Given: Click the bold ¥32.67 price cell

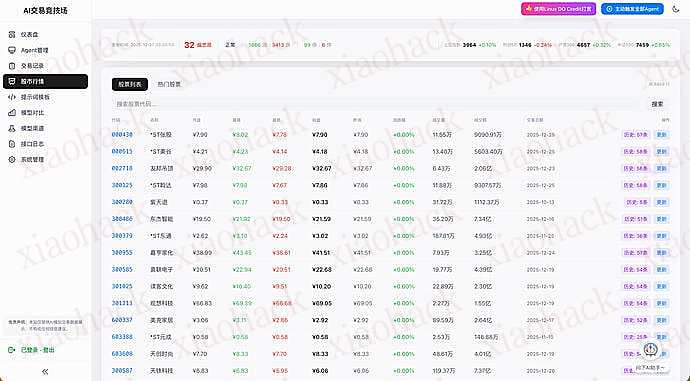Looking at the screenshot, I should point(322,169).
